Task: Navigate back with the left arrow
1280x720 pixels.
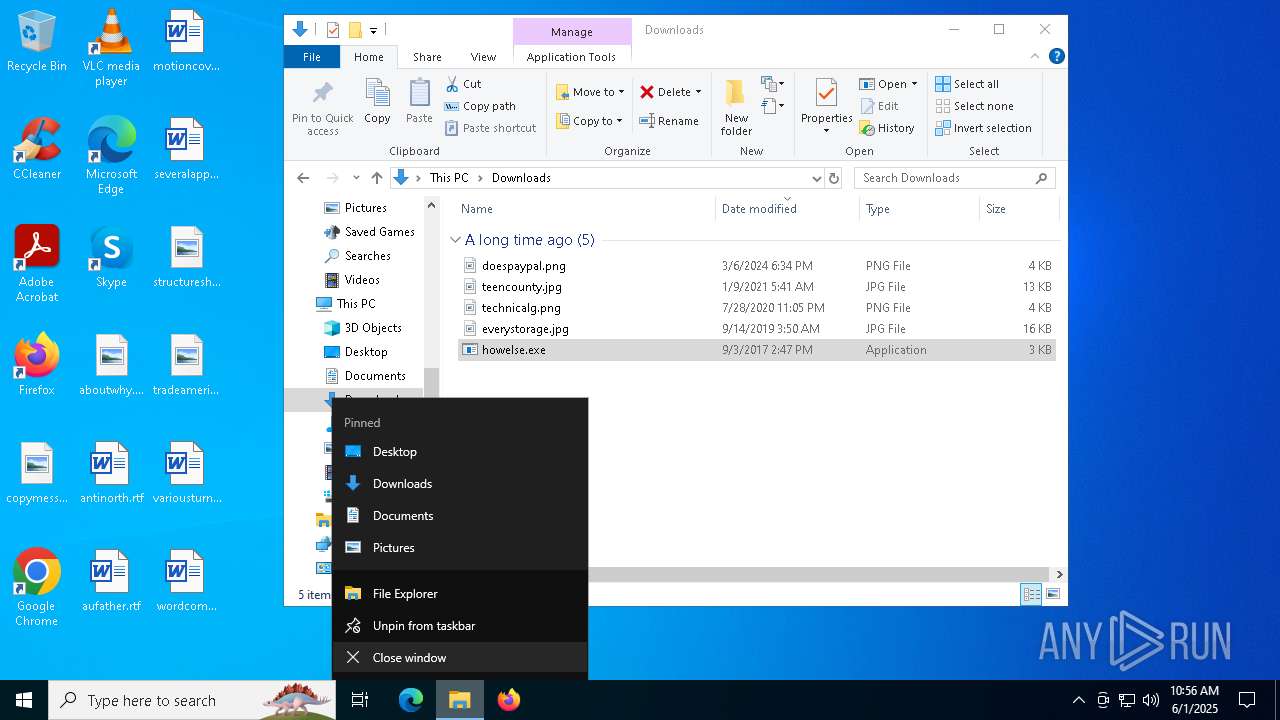Action: (303, 178)
